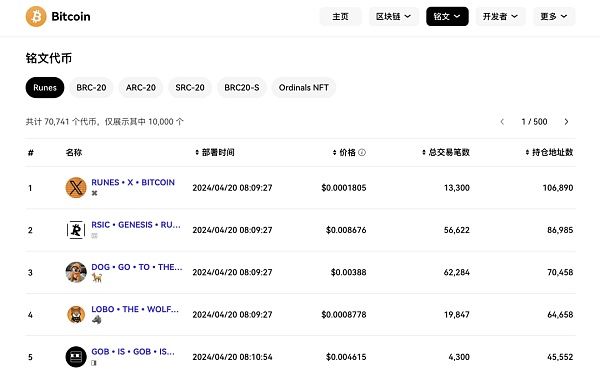Viewport: 600px width, 376px height.
Task: Sort by 价格 column
Action: click(x=344, y=152)
